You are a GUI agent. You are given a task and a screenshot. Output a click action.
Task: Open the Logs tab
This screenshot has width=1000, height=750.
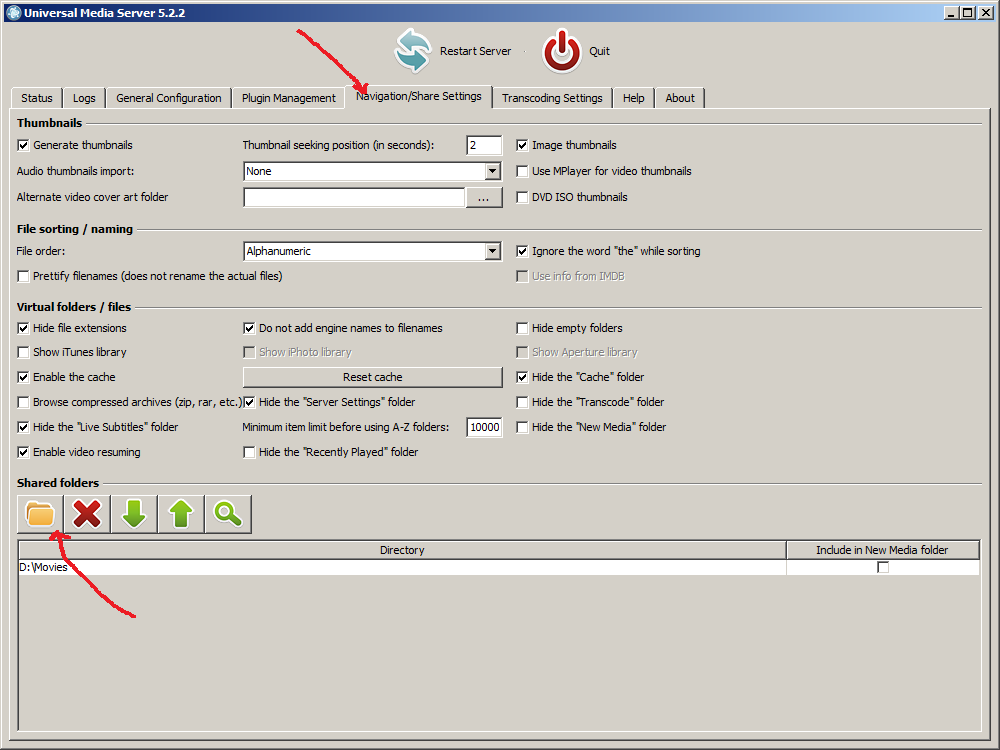pyautogui.click(x=84, y=98)
